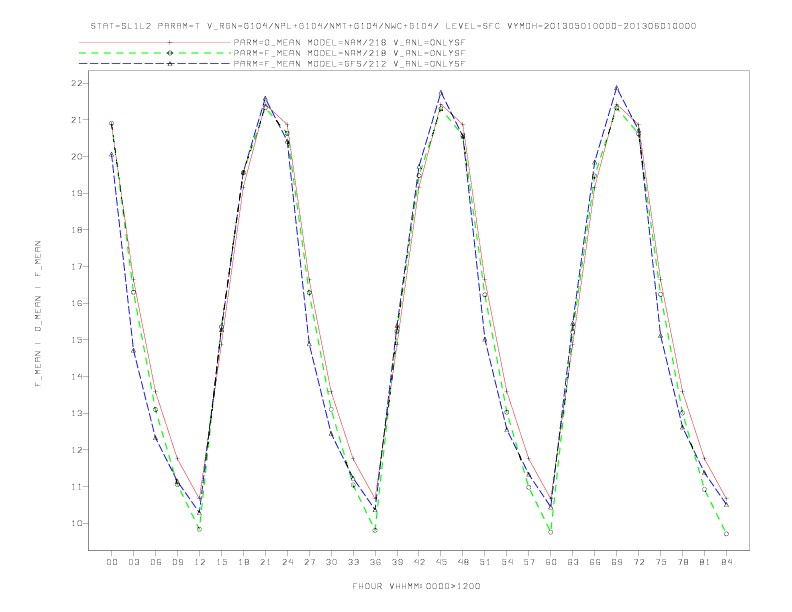Click y-axis tick label 22
Viewport: 792px width, 612px height.
76,83
